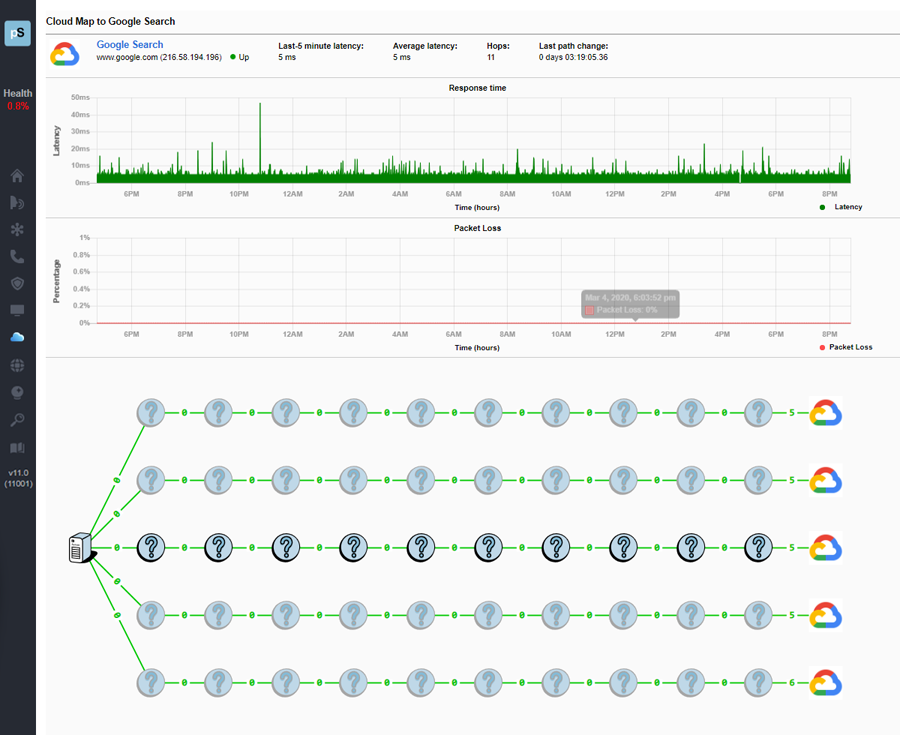Click the pS logo in the top-left corner

tap(17, 33)
